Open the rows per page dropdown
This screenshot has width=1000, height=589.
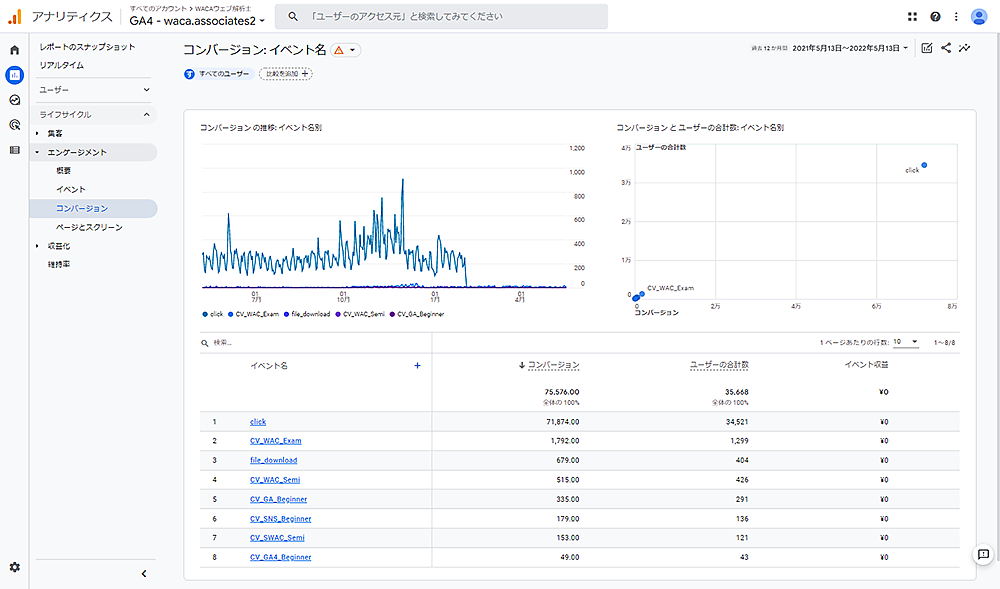tap(906, 342)
